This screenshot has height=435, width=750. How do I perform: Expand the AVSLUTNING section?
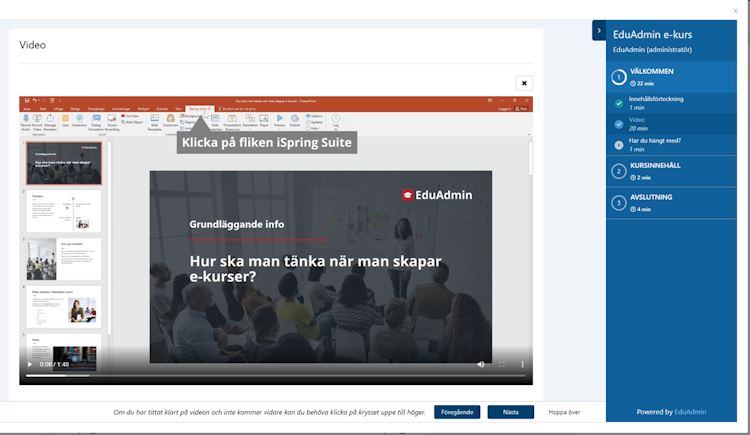[671, 203]
